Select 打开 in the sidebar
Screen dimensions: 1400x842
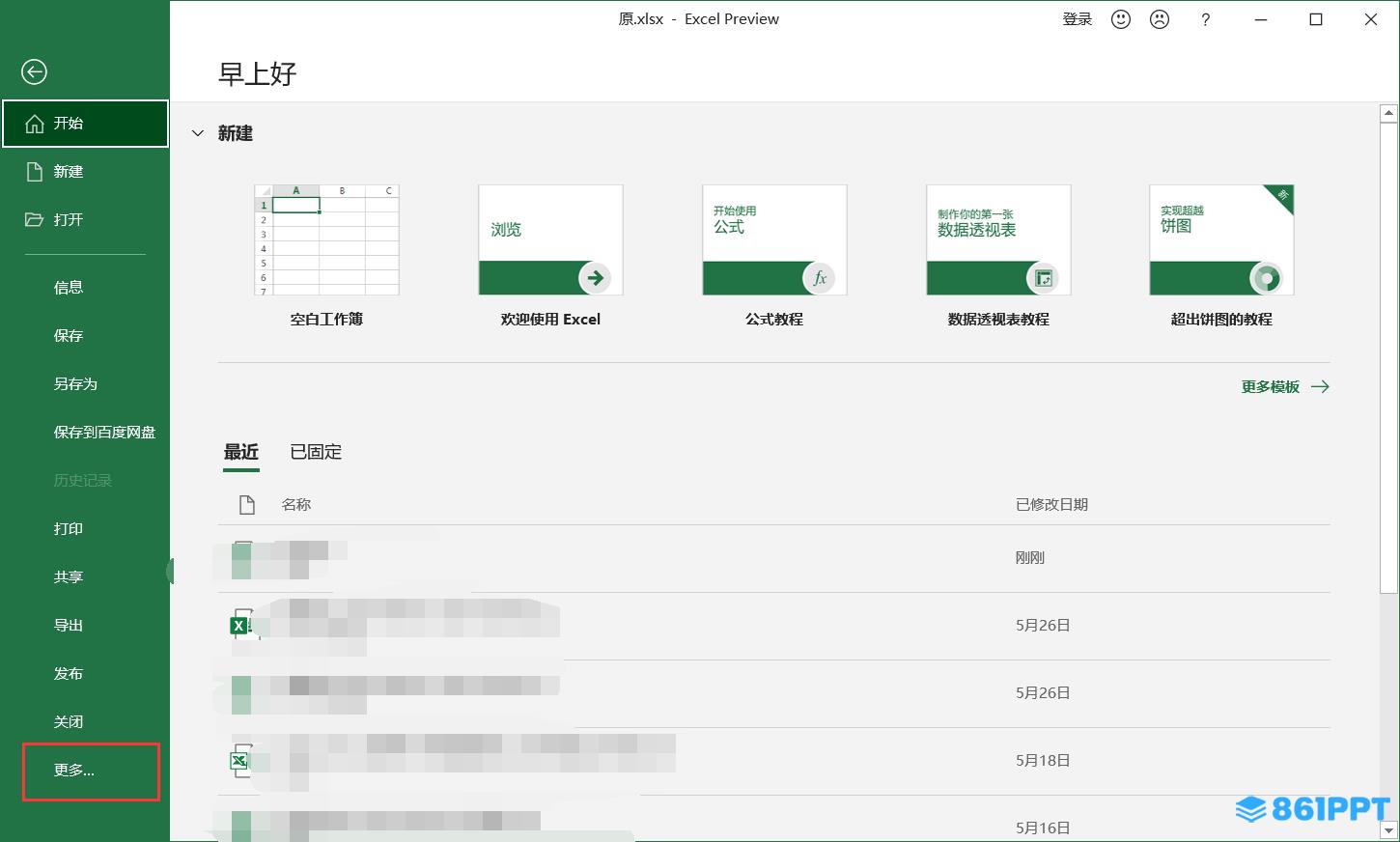[x=85, y=220]
